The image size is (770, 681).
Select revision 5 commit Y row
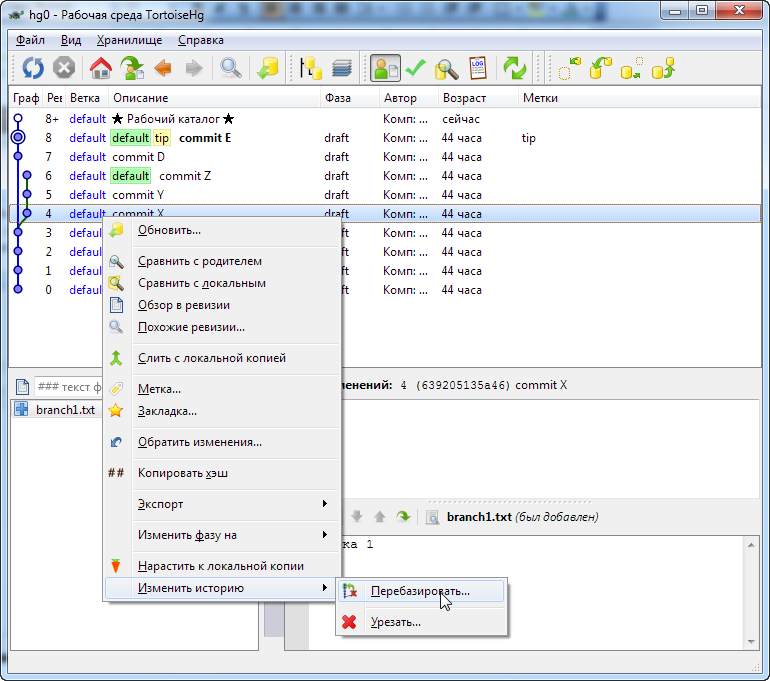coord(385,195)
